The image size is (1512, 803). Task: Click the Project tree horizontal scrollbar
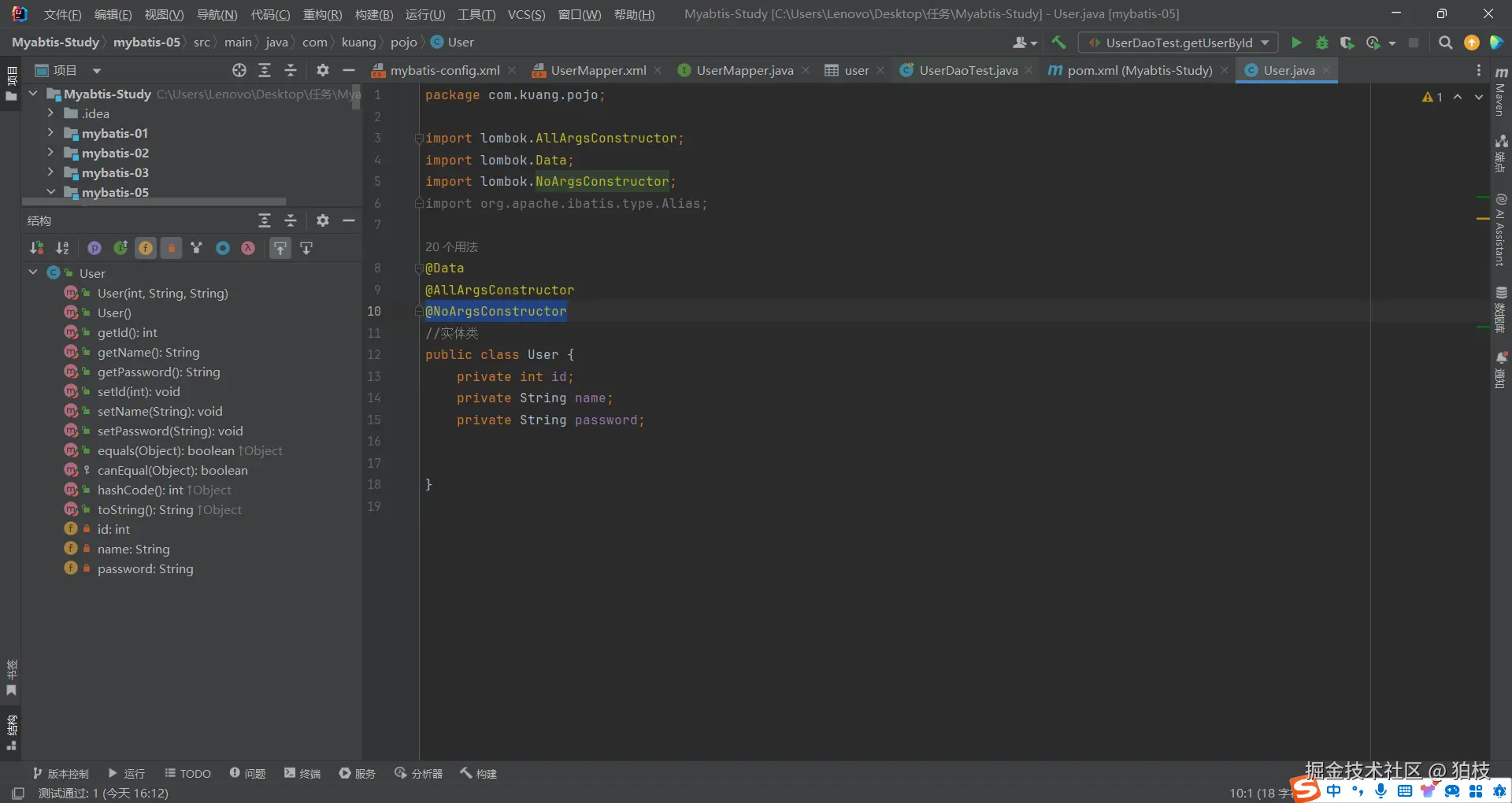[x=154, y=202]
